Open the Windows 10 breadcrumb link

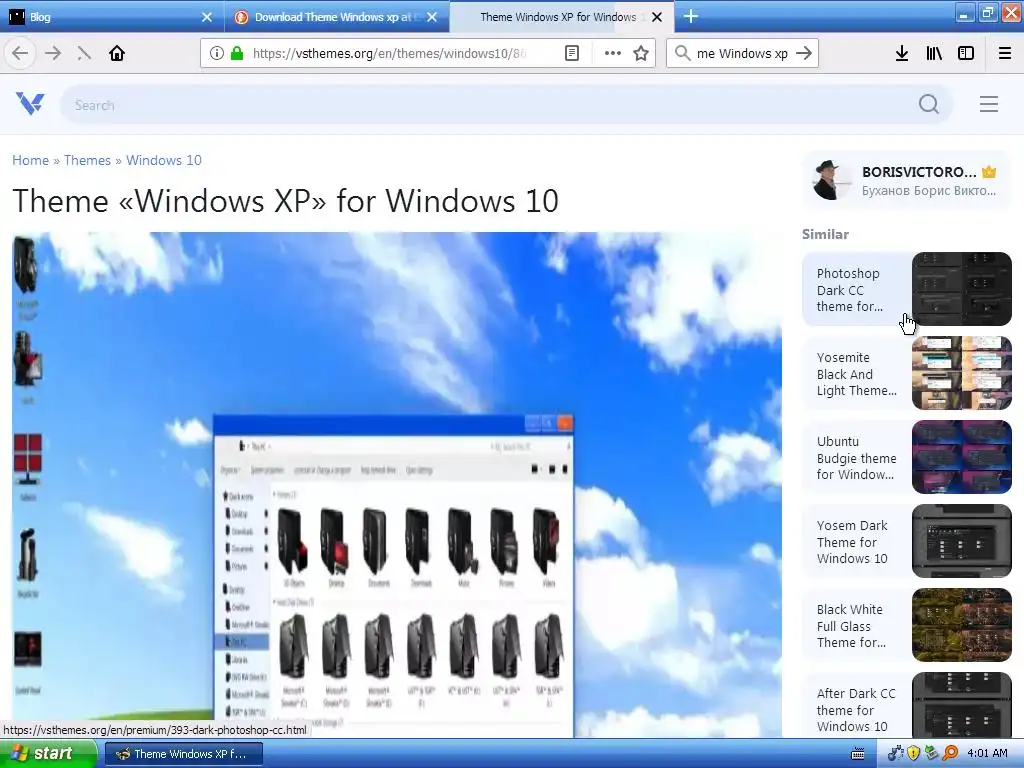163,160
